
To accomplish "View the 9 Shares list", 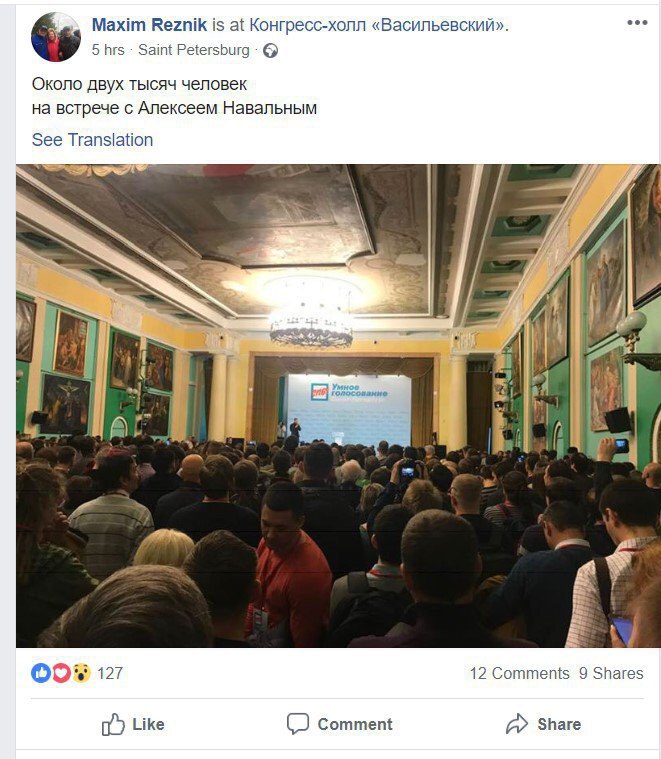I will 611,673.
